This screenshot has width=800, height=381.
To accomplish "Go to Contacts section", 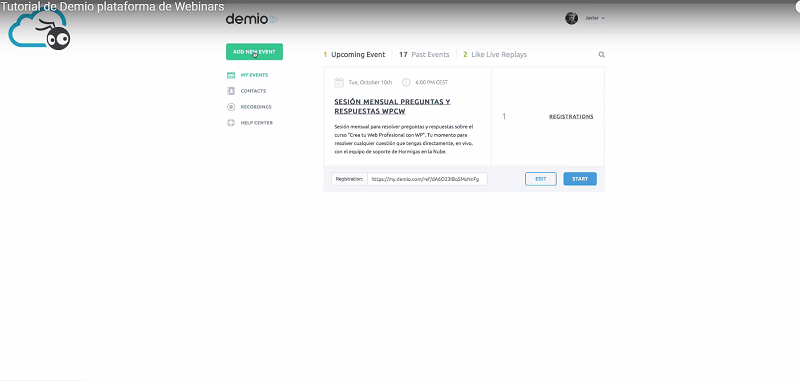I will pyautogui.click(x=253, y=91).
